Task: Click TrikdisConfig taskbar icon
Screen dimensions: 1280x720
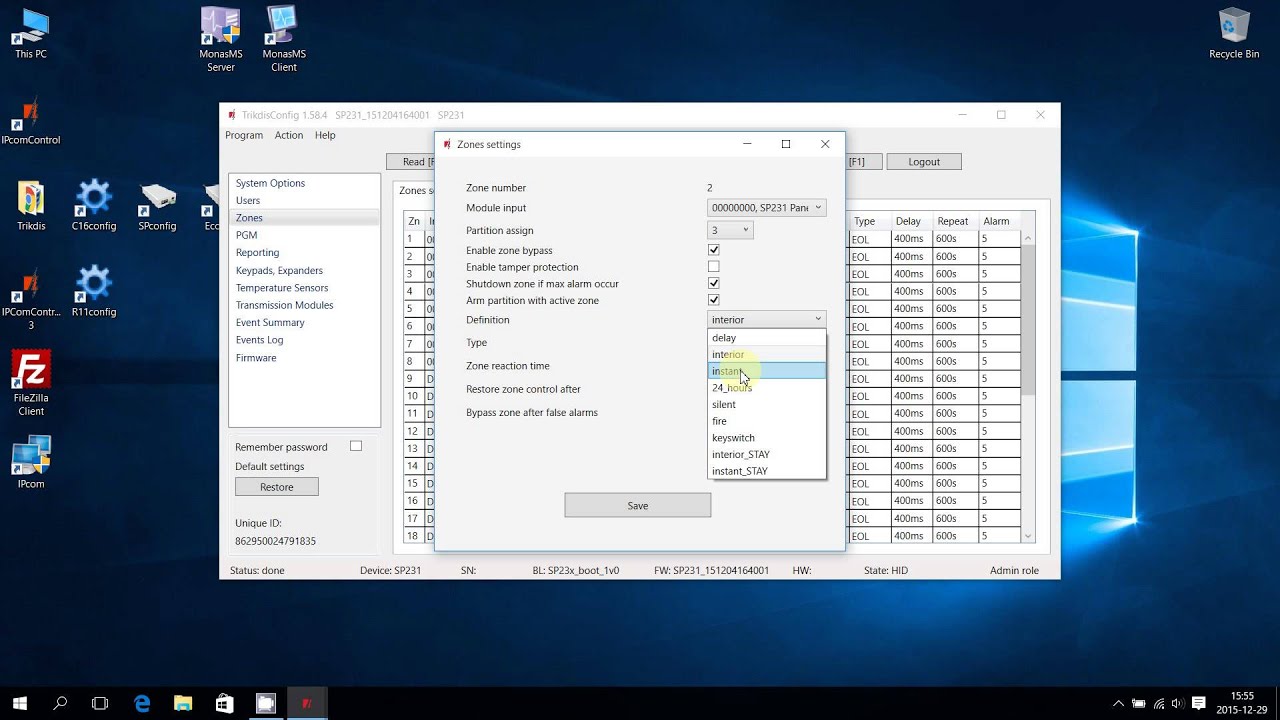Action: pyautogui.click(x=307, y=703)
